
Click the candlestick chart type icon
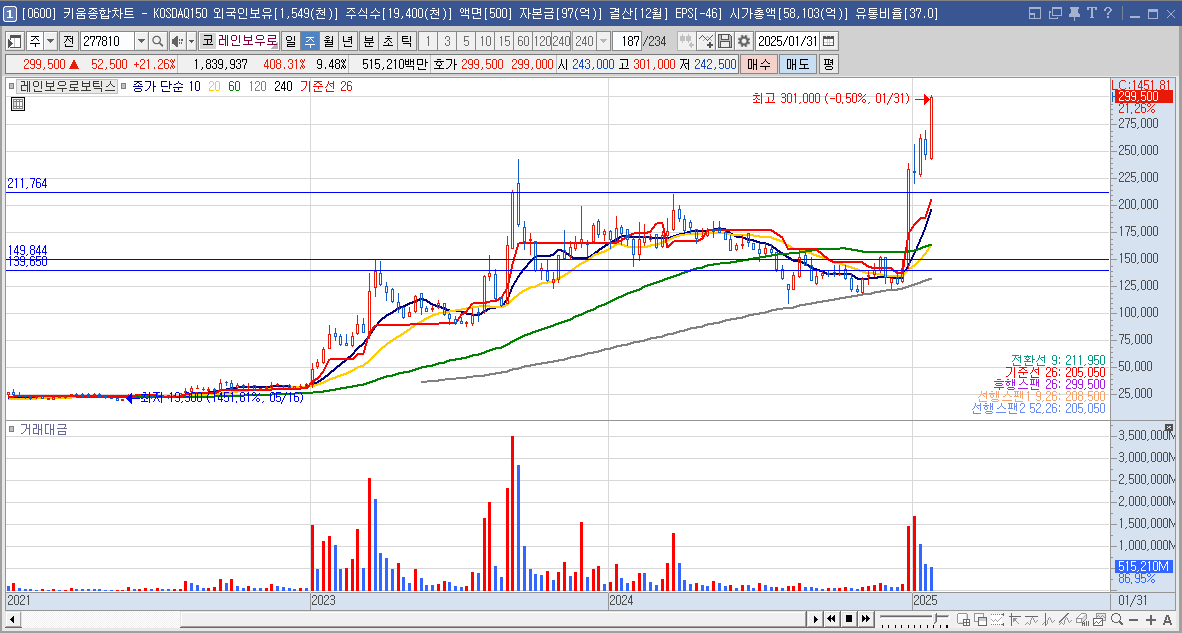point(686,41)
